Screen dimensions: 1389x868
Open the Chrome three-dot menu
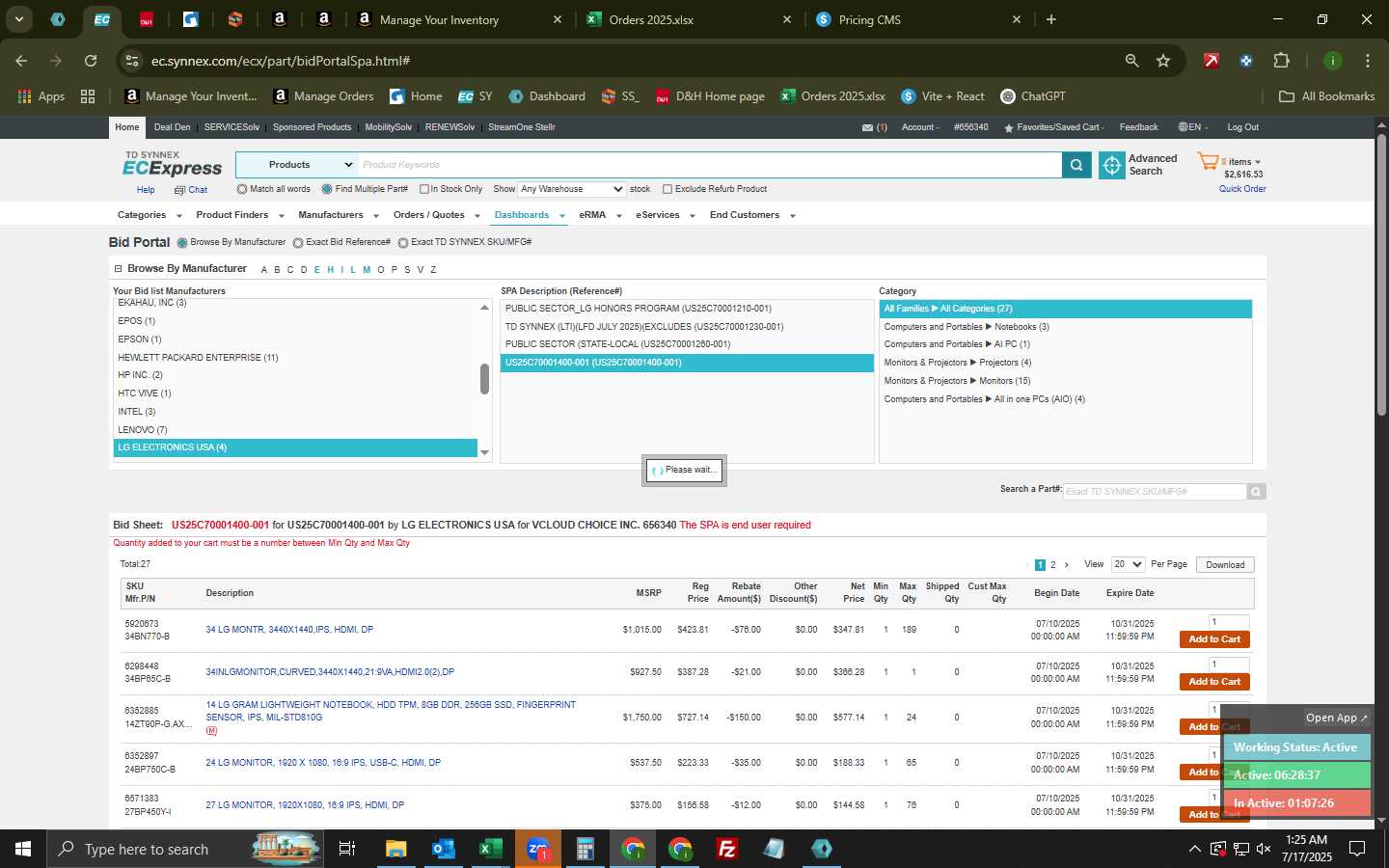tap(1367, 61)
